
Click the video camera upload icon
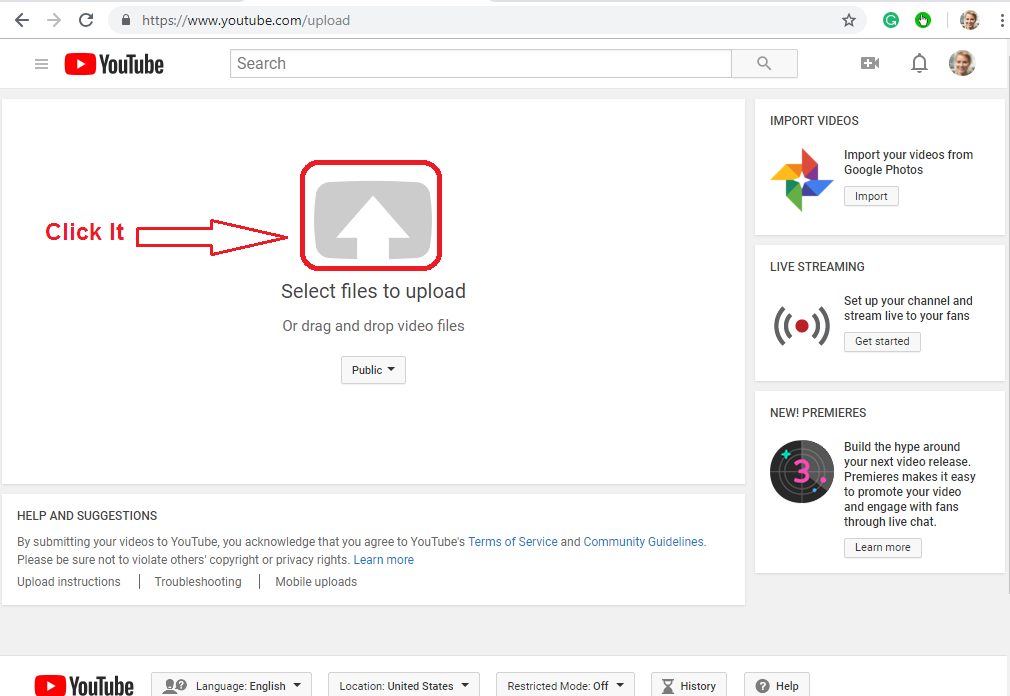[869, 63]
